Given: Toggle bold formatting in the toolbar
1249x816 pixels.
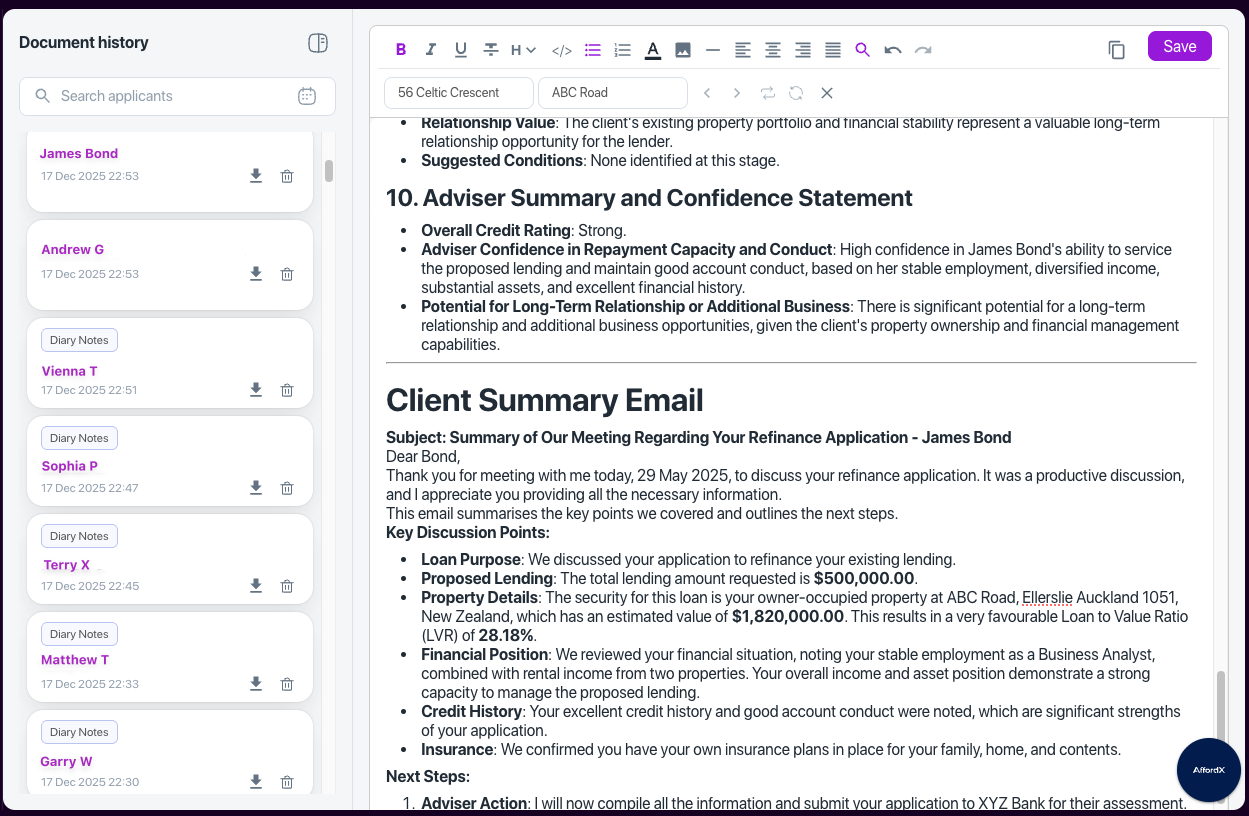Looking at the screenshot, I should [x=401, y=50].
